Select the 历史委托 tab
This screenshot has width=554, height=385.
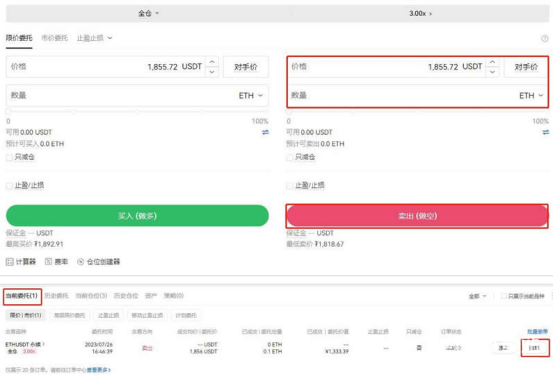pos(57,296)
